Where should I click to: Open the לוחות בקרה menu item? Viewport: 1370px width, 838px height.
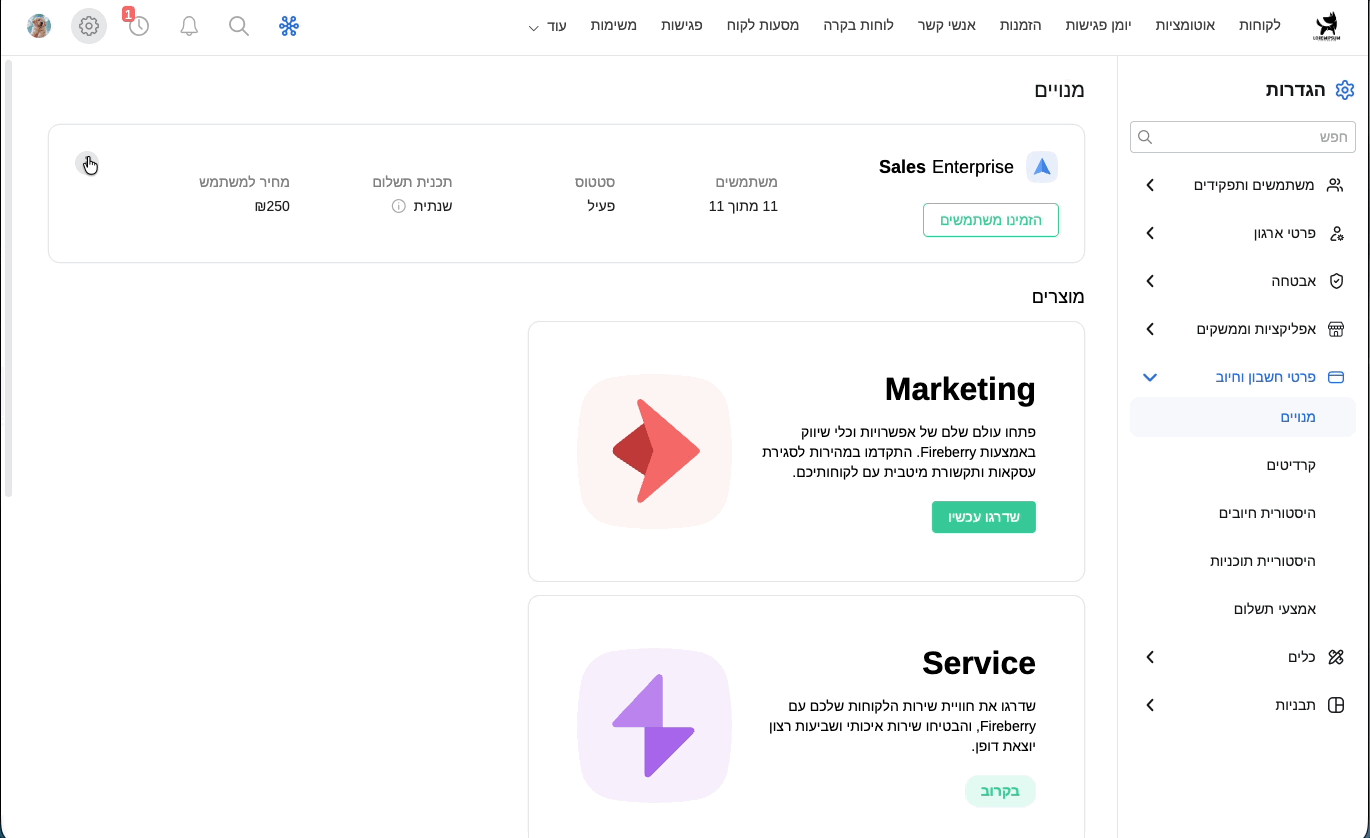point(858,25)
